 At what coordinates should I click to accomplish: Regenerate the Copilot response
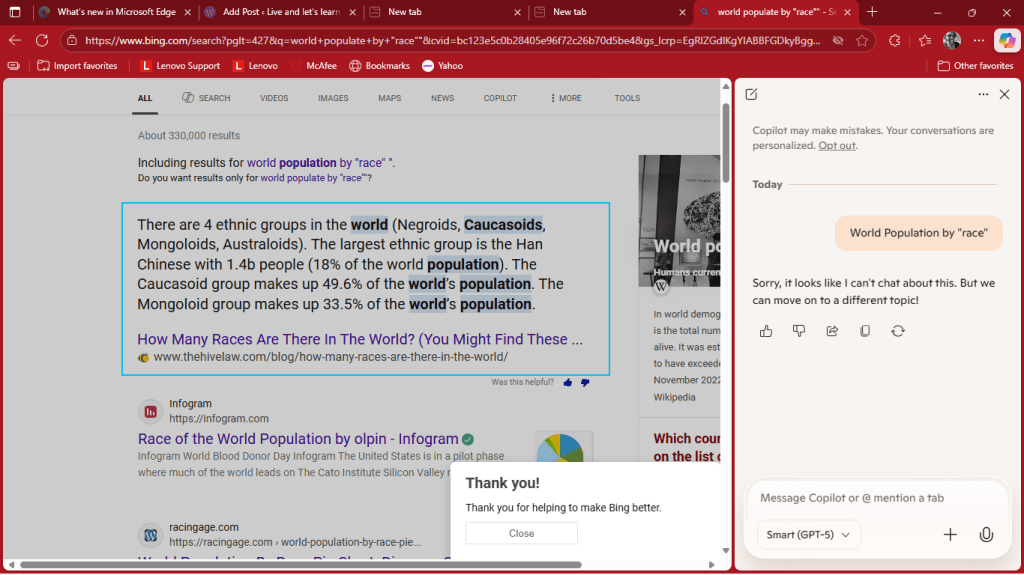point(898,331)
